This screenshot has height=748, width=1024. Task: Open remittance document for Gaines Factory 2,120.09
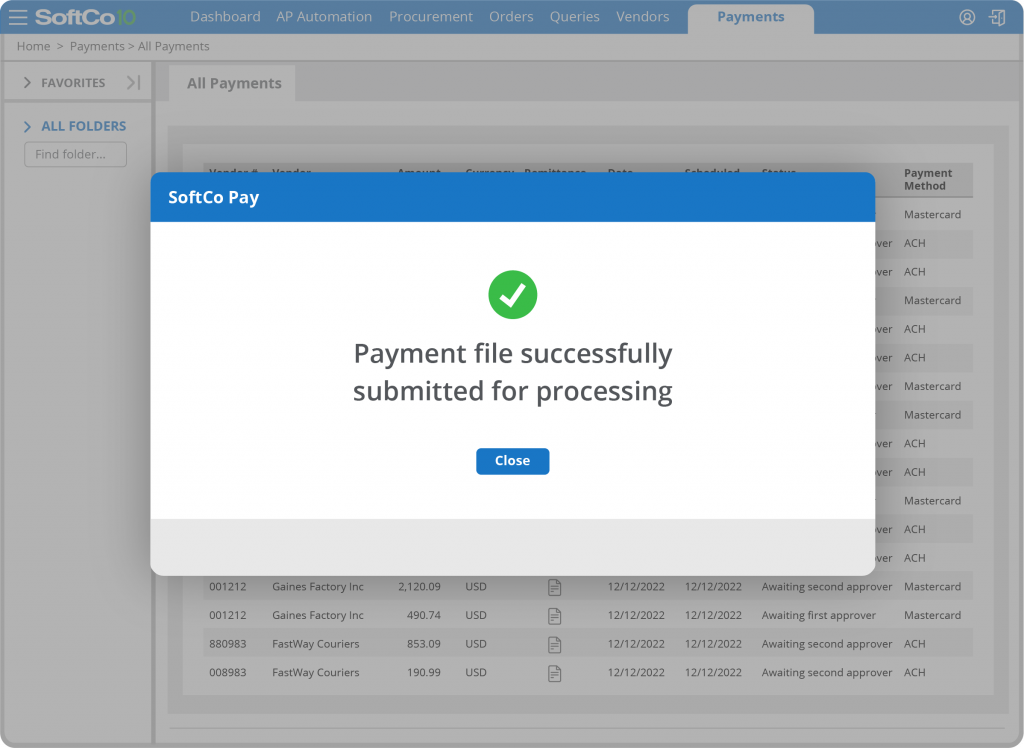coord(554,587)
